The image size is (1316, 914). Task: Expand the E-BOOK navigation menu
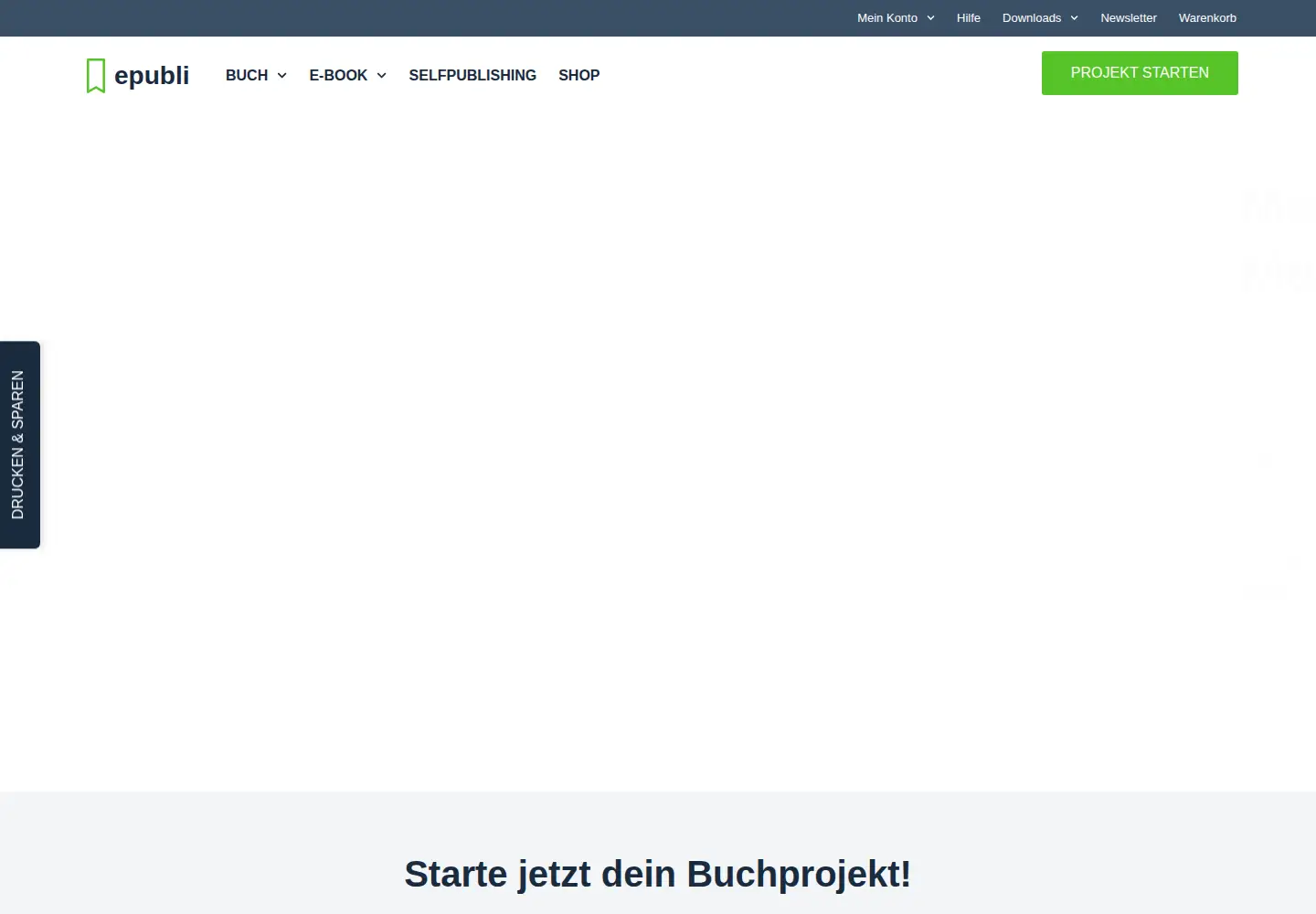click(x=347, y=75)
